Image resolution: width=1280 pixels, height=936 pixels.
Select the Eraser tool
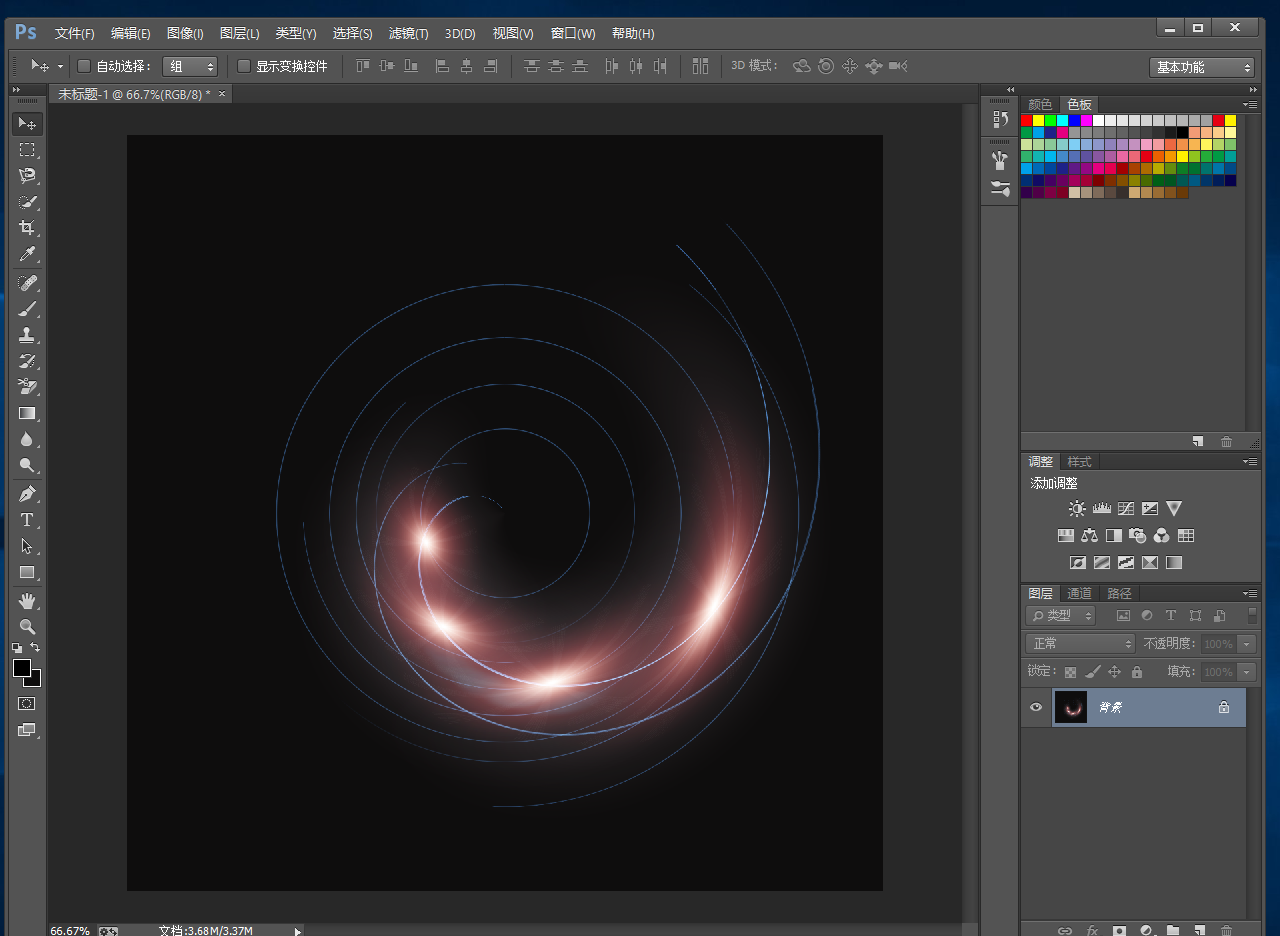pyautogui.click(x=27, y=387)
